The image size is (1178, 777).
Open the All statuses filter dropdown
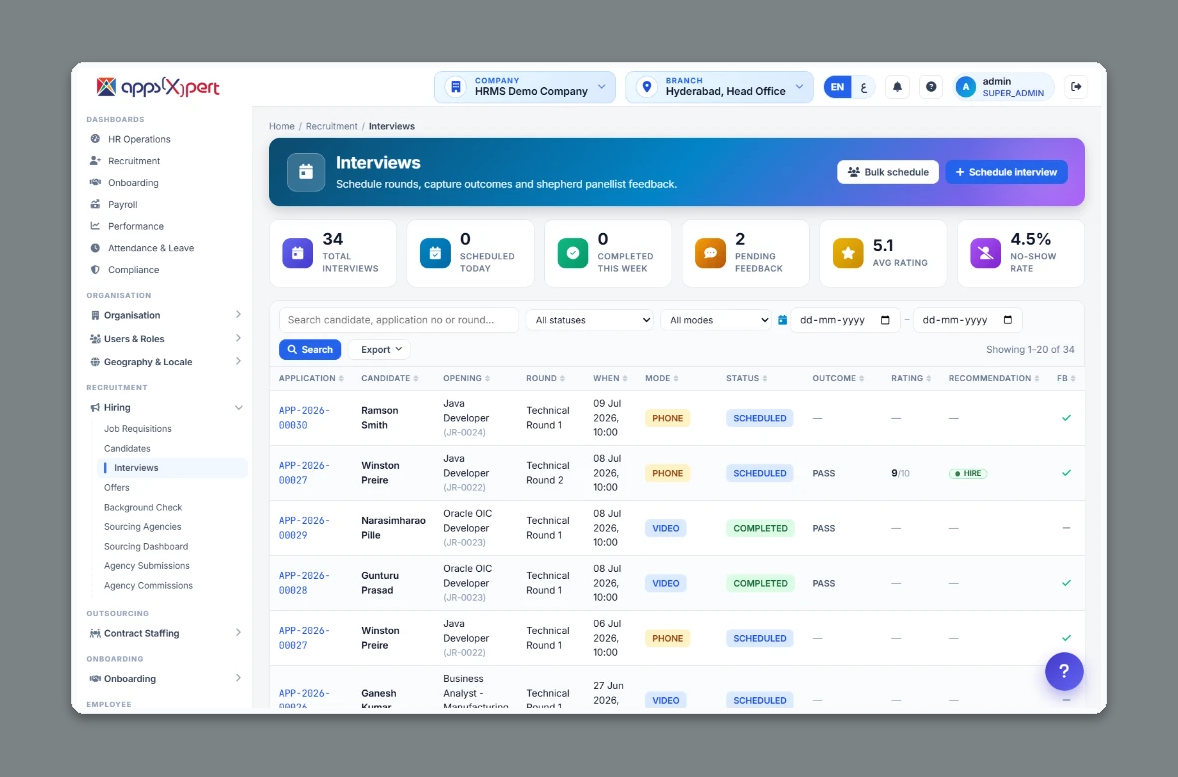590,320
